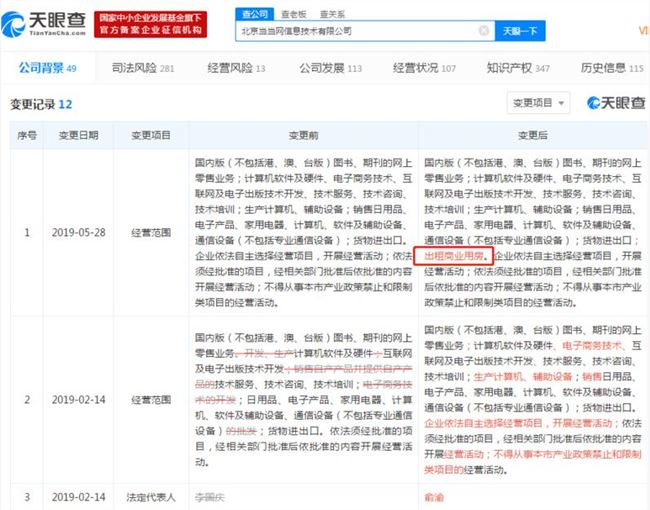Click the 变更后 column header
The height and width of the screenshot is (510, 650).
[533, 135]
